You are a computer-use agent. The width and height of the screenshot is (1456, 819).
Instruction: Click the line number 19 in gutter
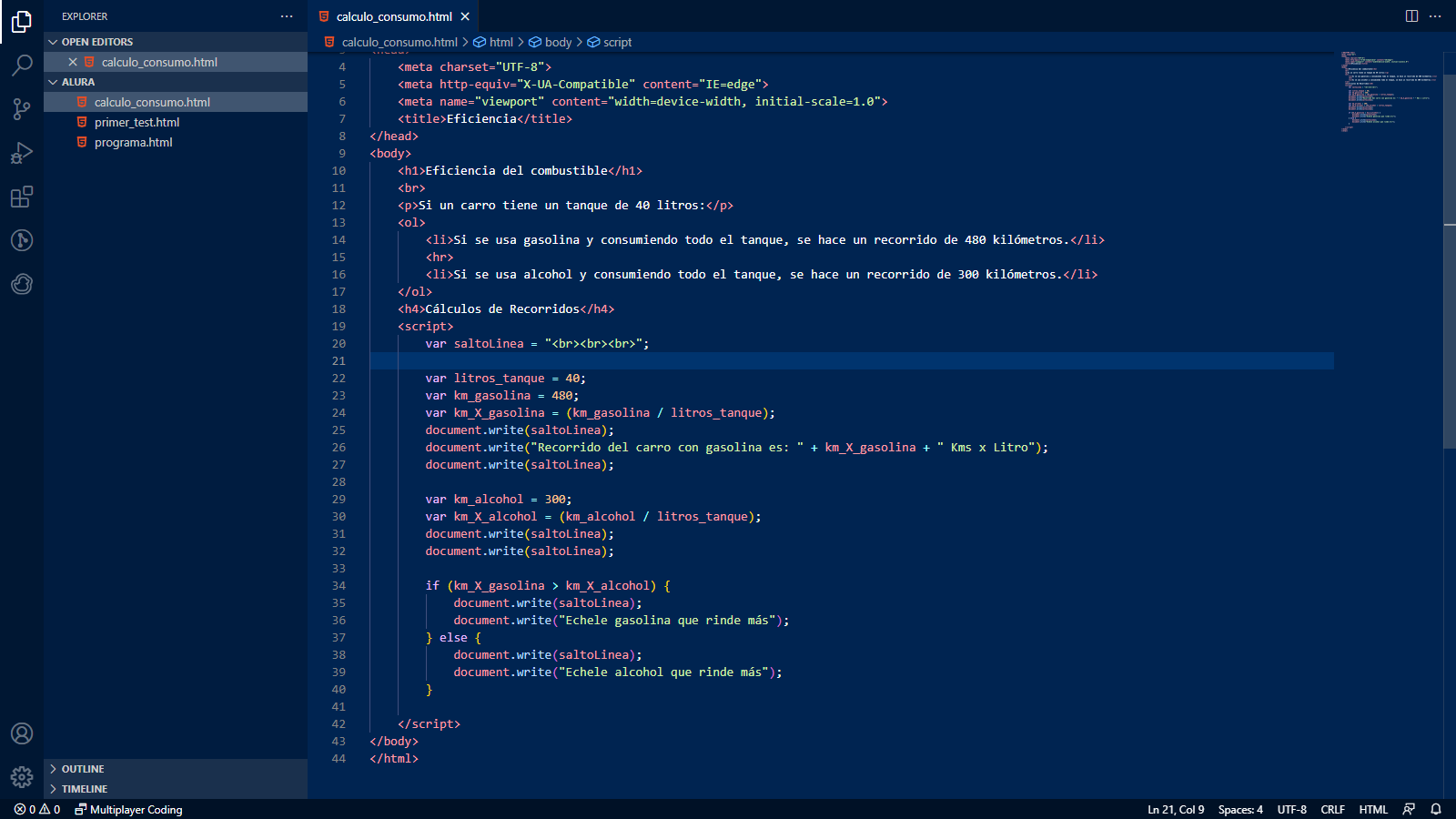coord(339,326)
